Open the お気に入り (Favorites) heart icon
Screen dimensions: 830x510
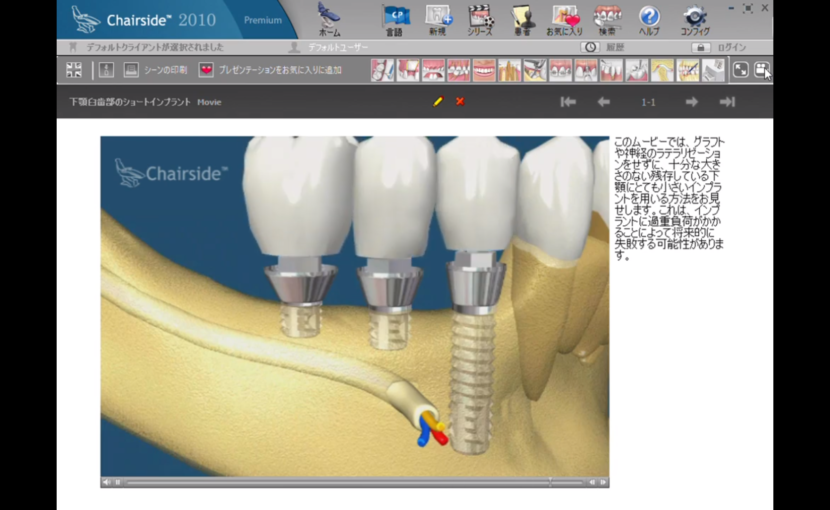pyautogui.click(x=564, y=20)
